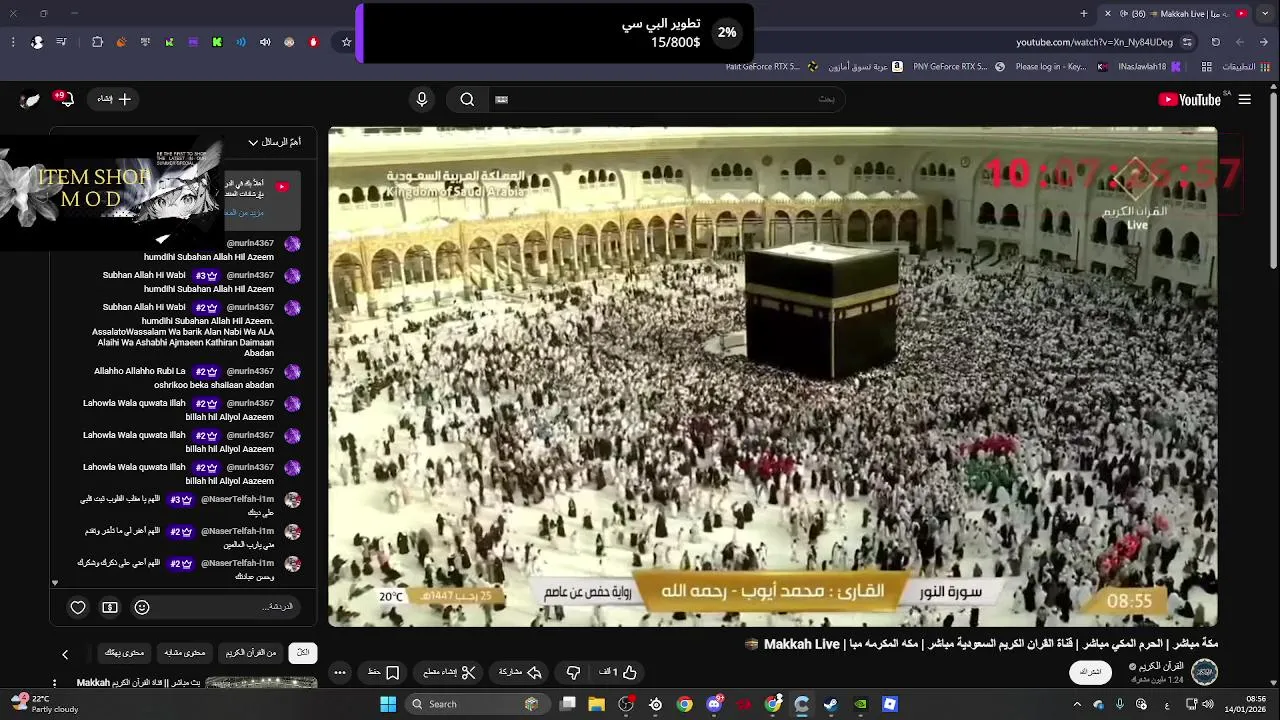This screenshot has height=720, width=1280.
Task: Click the page vertical scrollbar
Action: click(1273, 180)
